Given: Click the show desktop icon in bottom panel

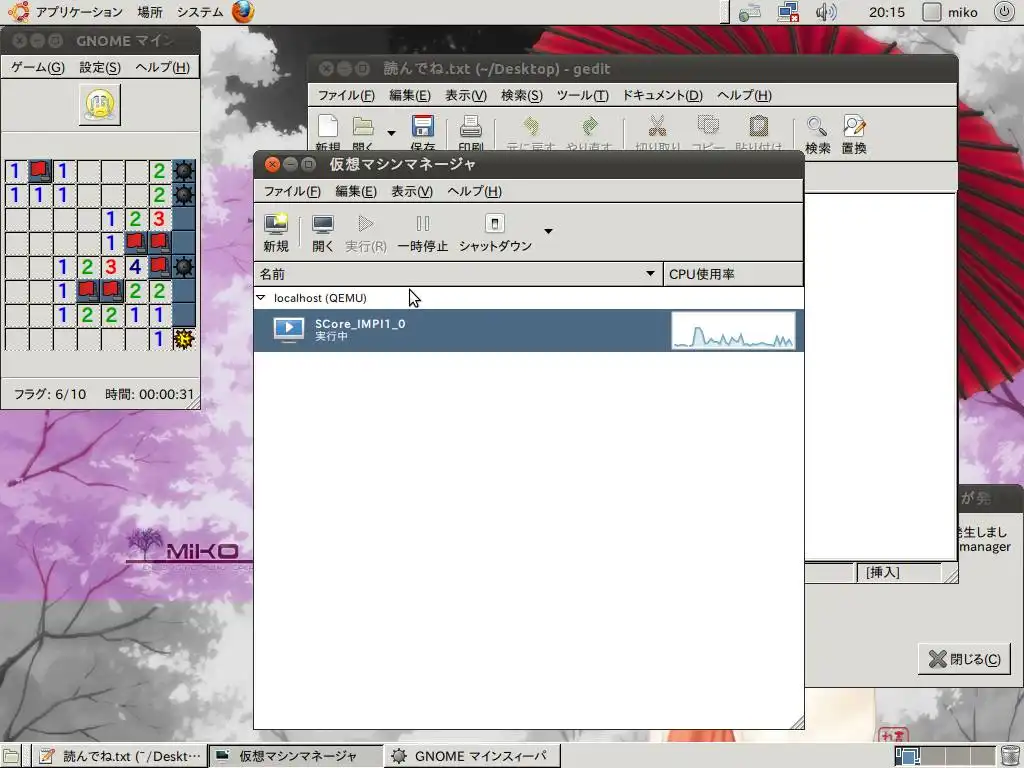Looking at the screenshot, I should tap(12, 756).
